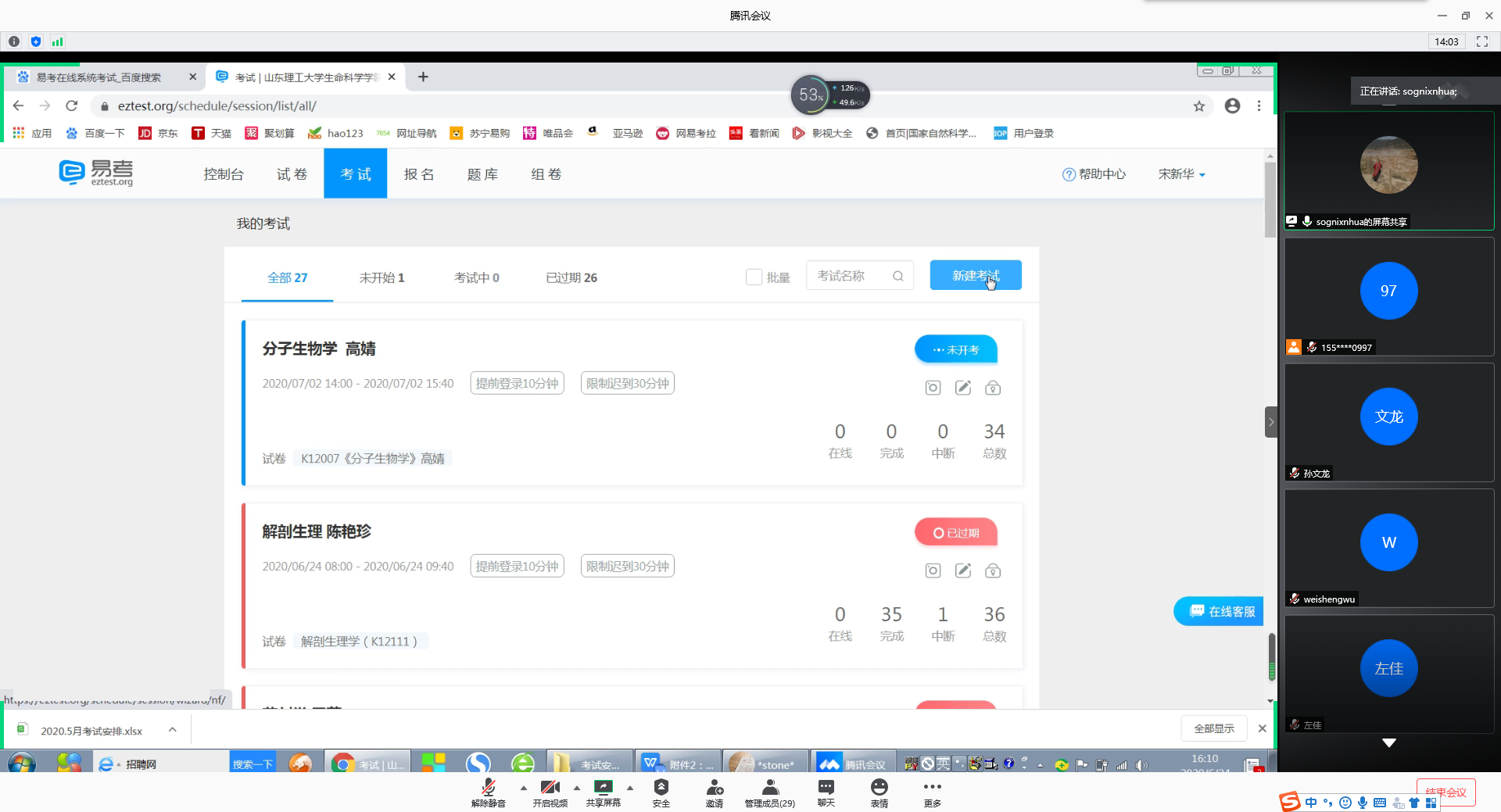Viewport: 1501px width, 812px height.
Task: Open the 共享屏幕 share screen icon
Action: point(603,788)
